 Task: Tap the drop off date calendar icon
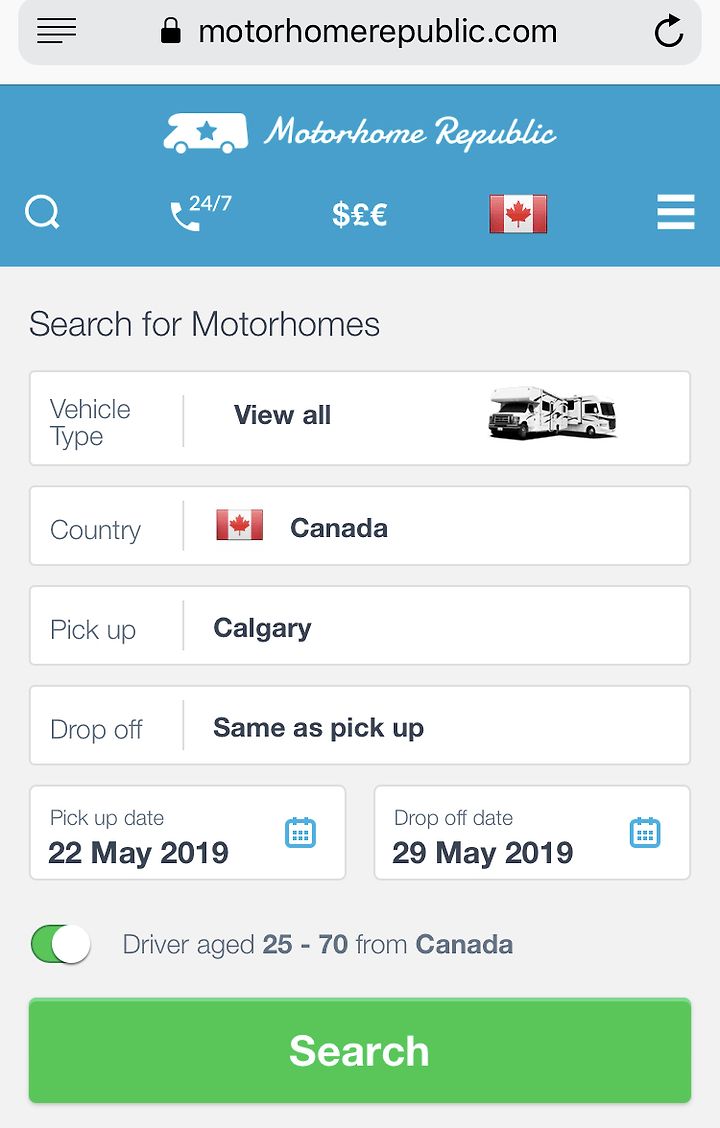coord(645,832)
